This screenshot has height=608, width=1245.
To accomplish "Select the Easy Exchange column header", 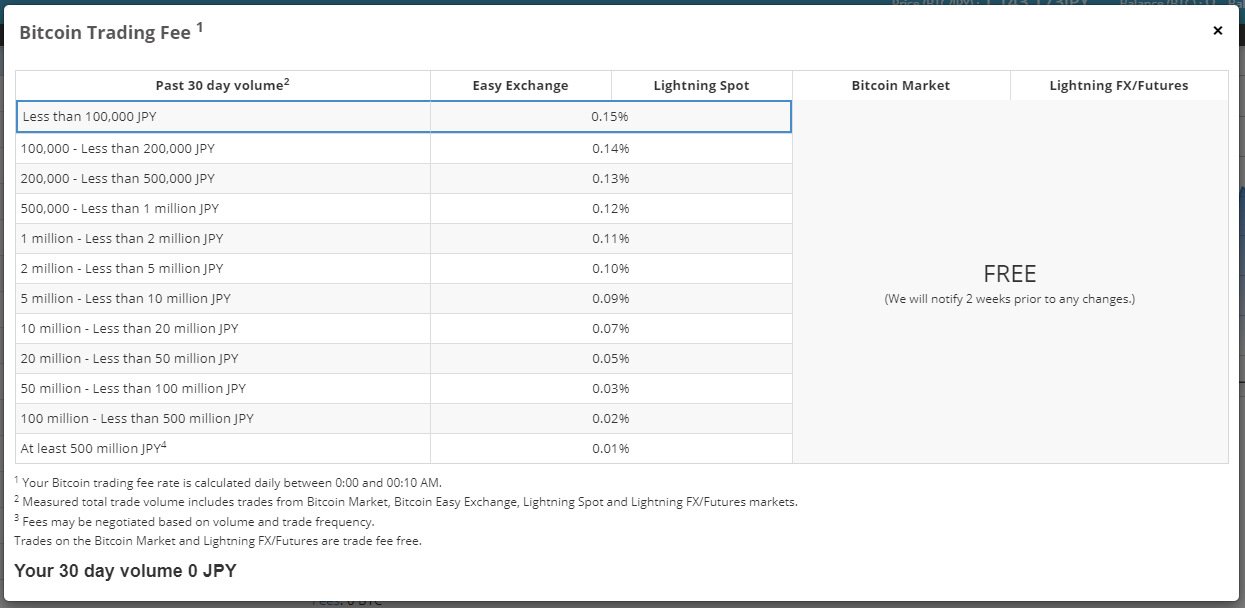I will (x=520, y=86).
